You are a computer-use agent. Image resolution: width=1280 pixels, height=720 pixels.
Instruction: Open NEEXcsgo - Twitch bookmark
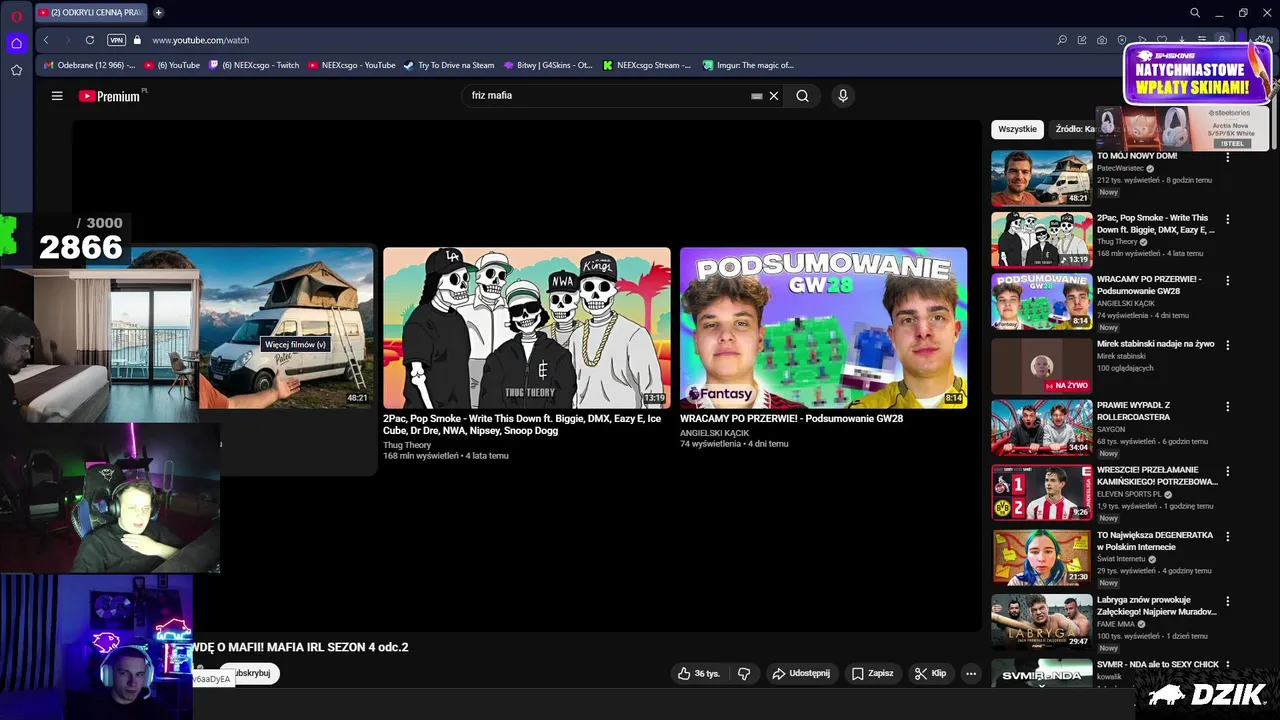click(254, 65)
